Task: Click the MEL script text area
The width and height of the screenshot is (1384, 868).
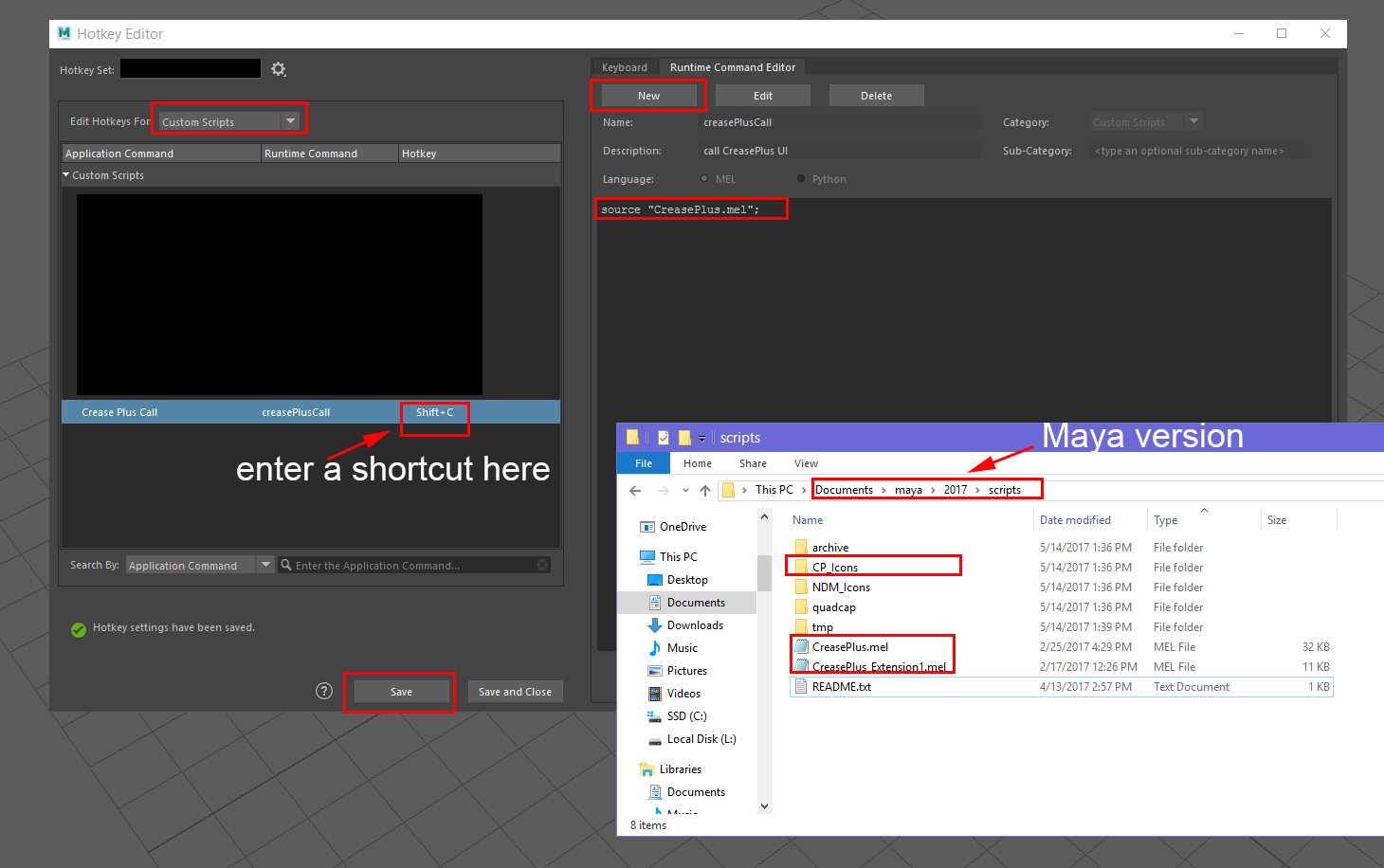Action: coord(964,423)
